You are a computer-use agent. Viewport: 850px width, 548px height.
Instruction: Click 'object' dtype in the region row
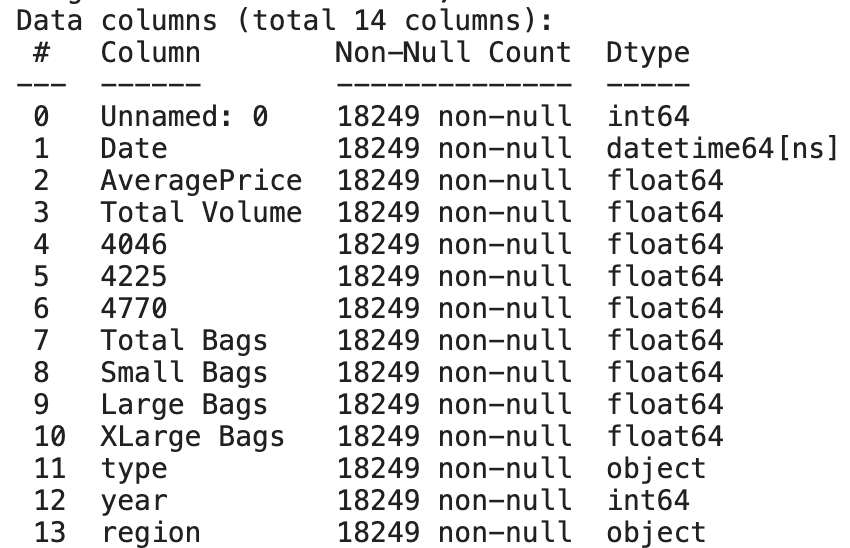[656, 533]
